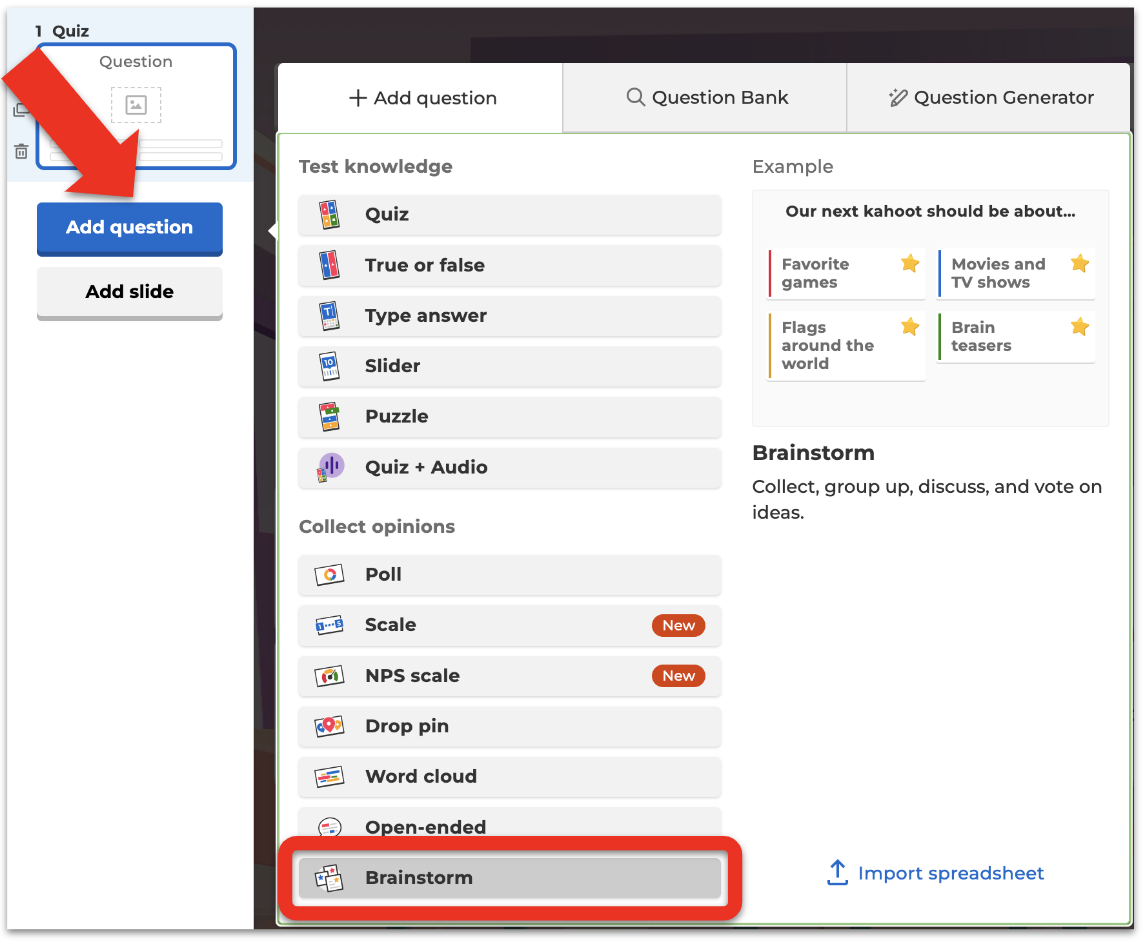Duplicate the Quiz slide with copy icon
The width and height of the screenshot is (1144, 942).
pos(21,110)
